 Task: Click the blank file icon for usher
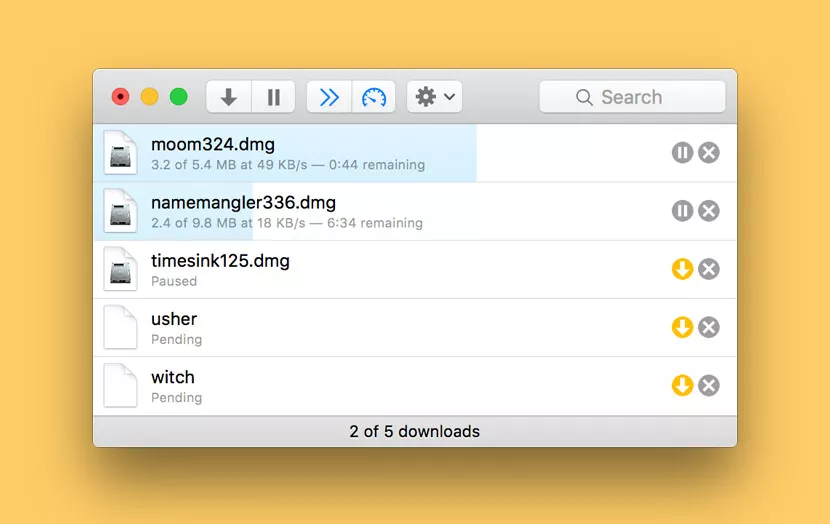(x=120, y=327)
